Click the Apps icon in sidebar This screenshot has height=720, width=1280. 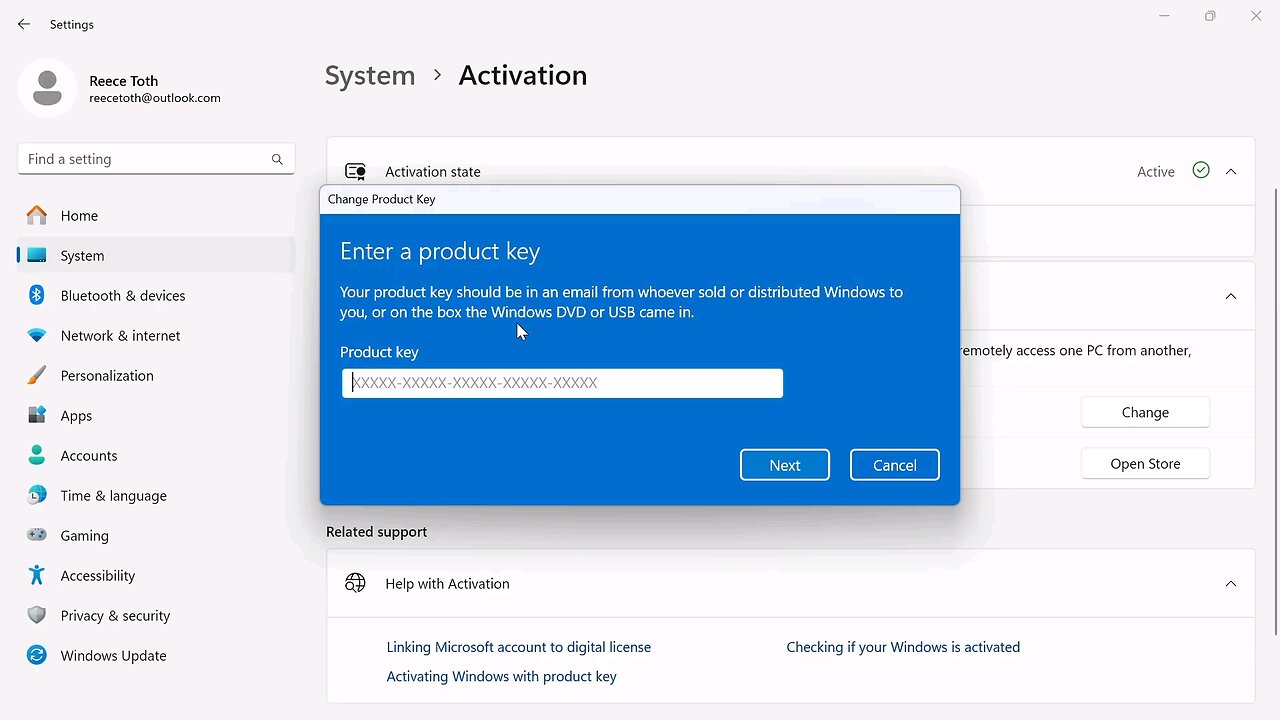coord(37,415)
